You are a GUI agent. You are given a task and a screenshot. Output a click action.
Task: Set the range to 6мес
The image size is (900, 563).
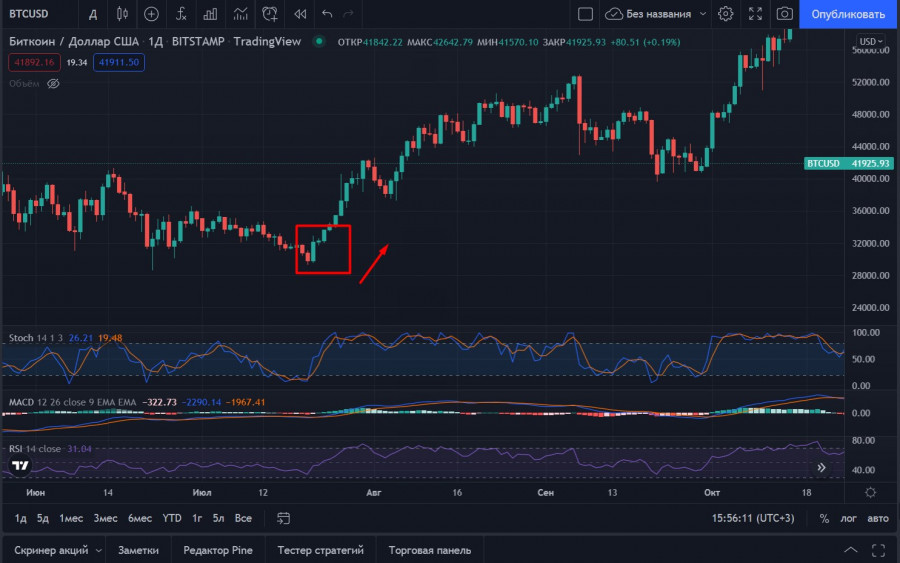(x=139, y=518)
